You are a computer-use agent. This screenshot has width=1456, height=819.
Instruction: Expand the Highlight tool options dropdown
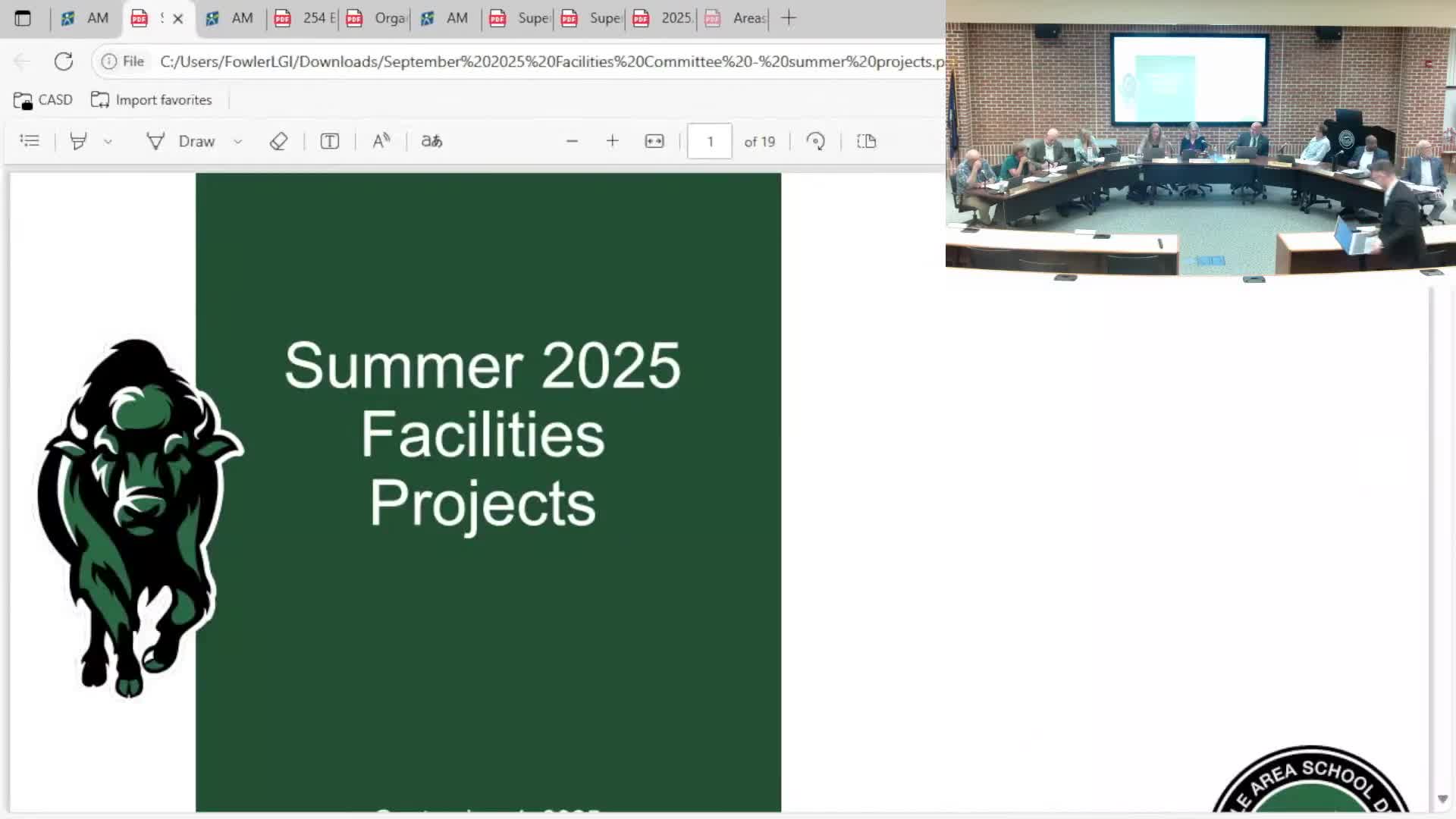(x=108, y=142)
